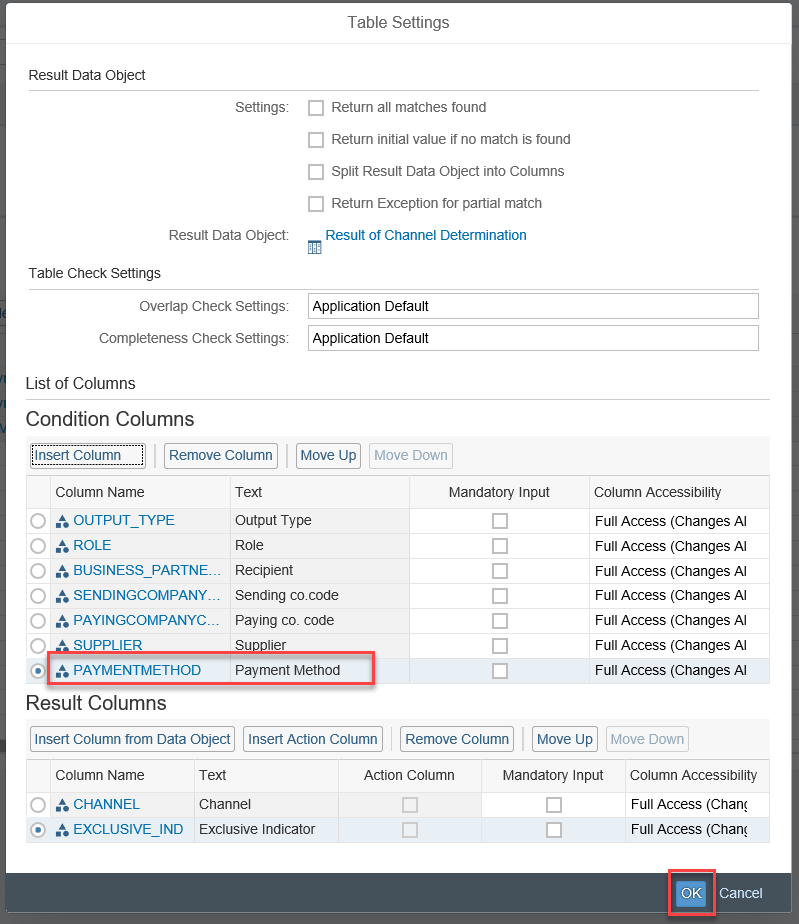Toggle Action Column checkbox for Channel row
This screenshot has height=924, width=799.
coord(410,805)
